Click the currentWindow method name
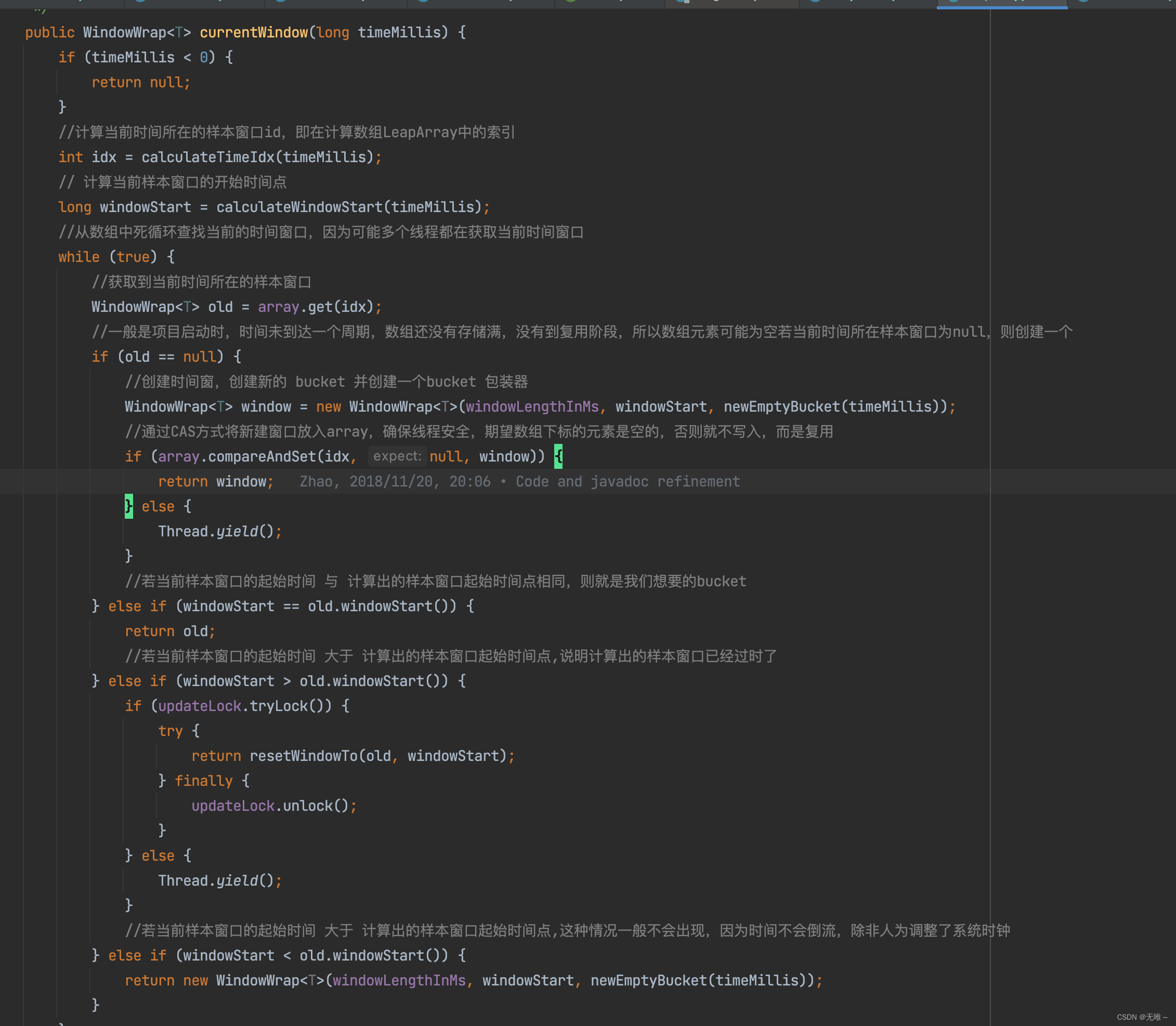1176x1026 pixels. 254,33
